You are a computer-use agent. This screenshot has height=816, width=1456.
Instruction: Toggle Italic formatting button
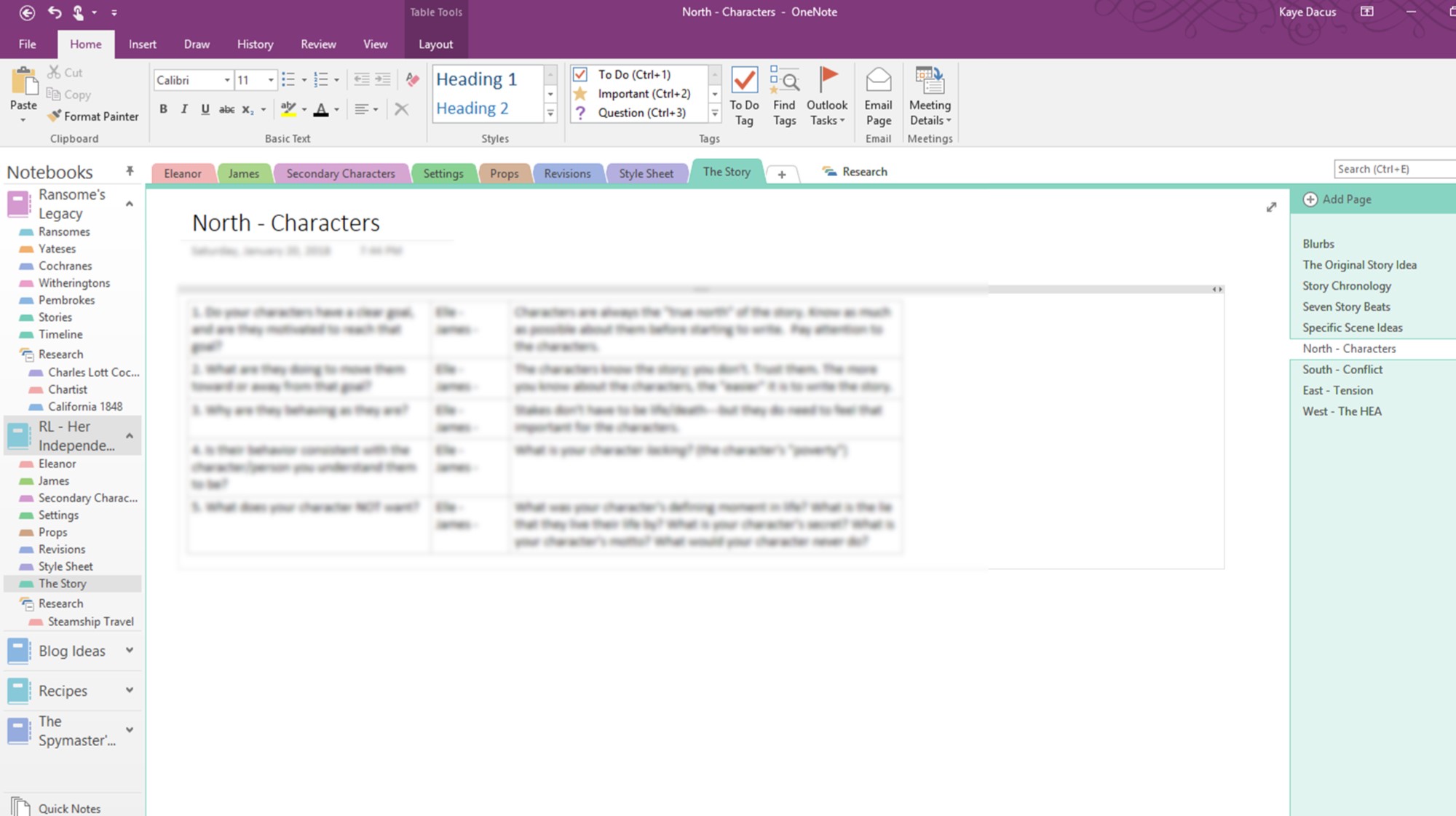pyautogui.click(x=184, y=109)
